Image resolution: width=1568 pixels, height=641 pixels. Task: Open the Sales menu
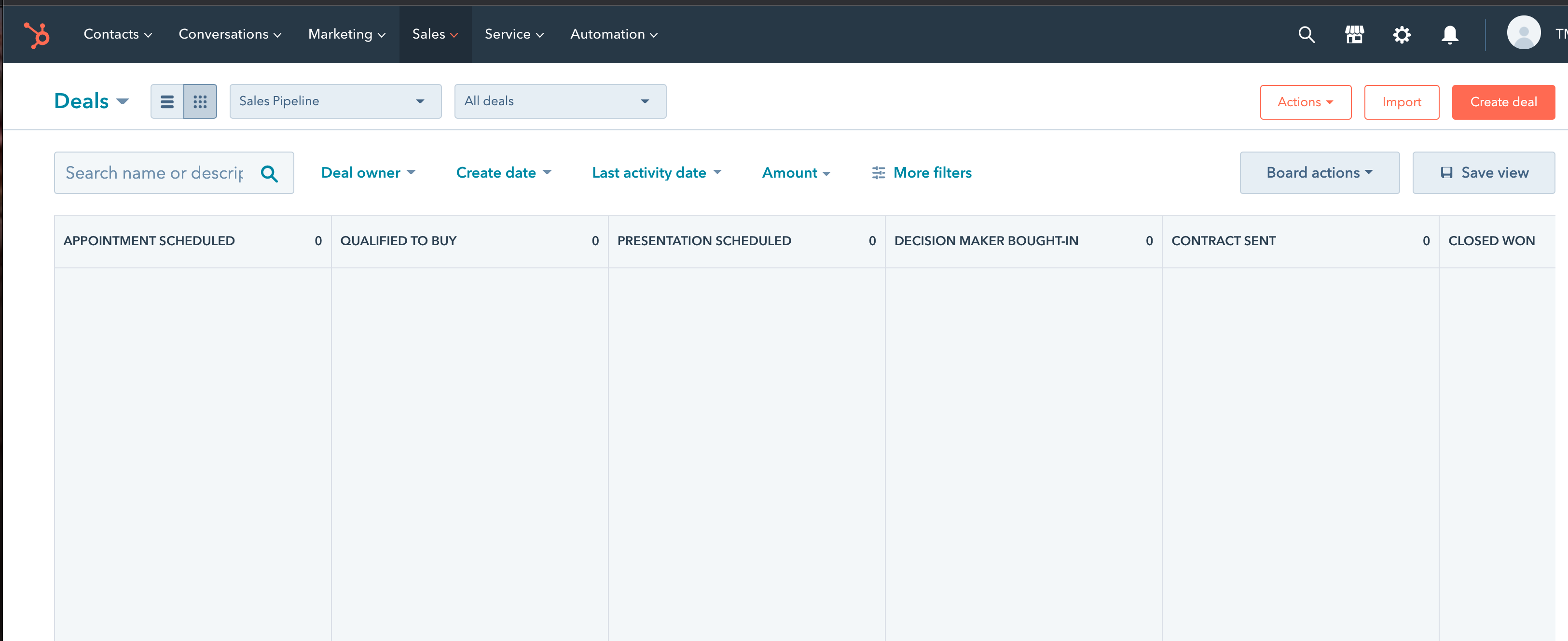(435, 34)
